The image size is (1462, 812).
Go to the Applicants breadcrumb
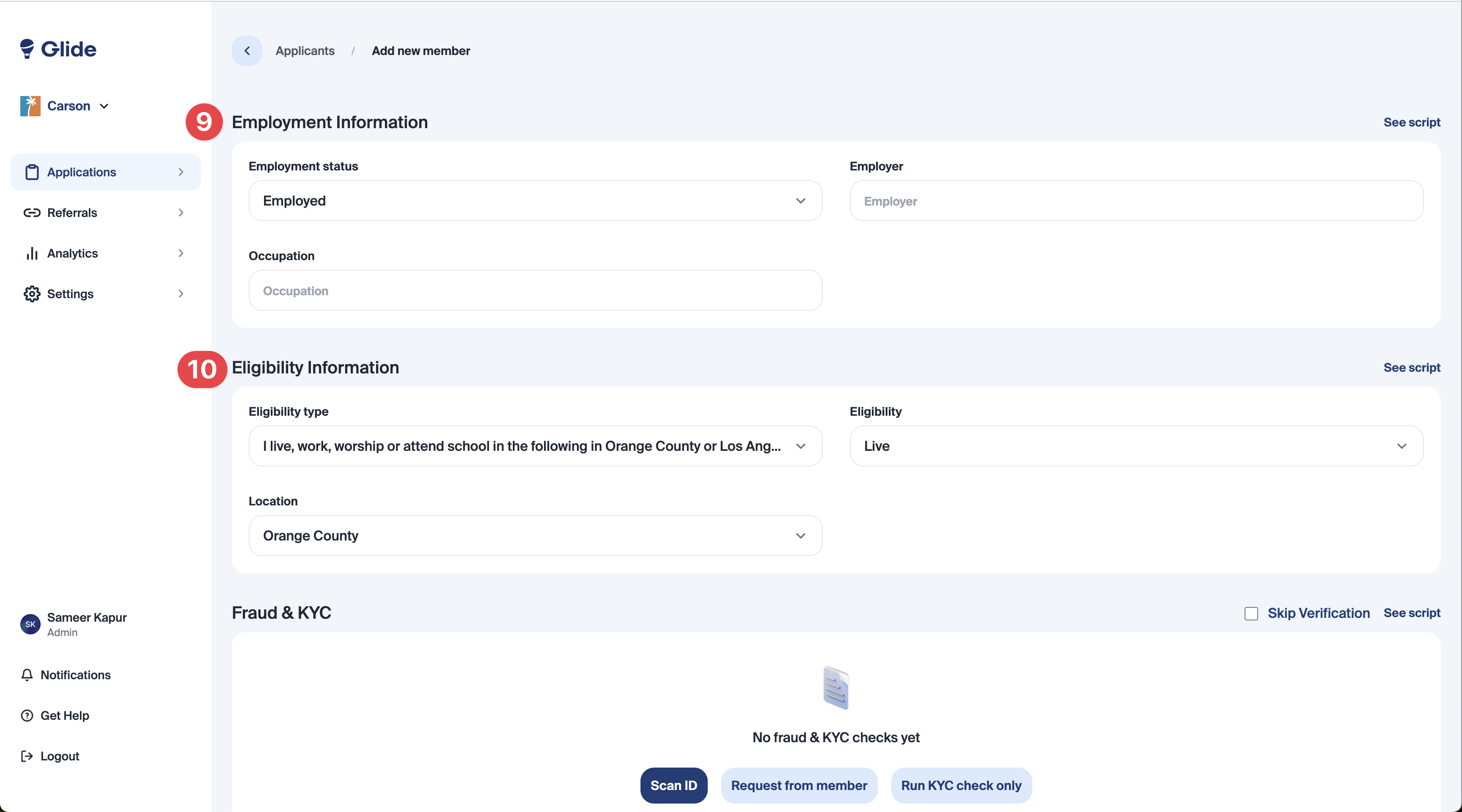pos(305,50)
